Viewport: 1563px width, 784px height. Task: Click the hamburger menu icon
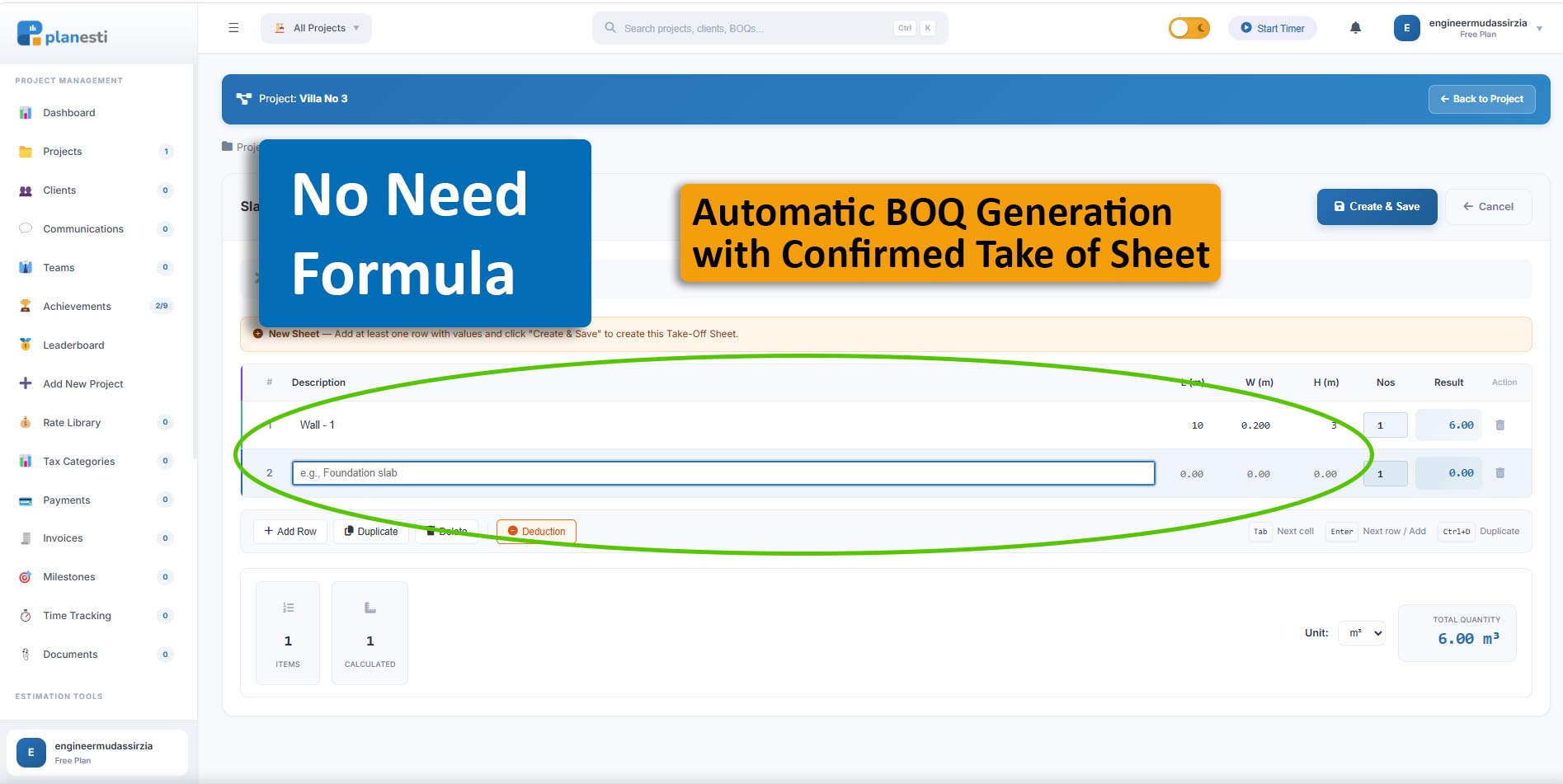click(233, 28)
